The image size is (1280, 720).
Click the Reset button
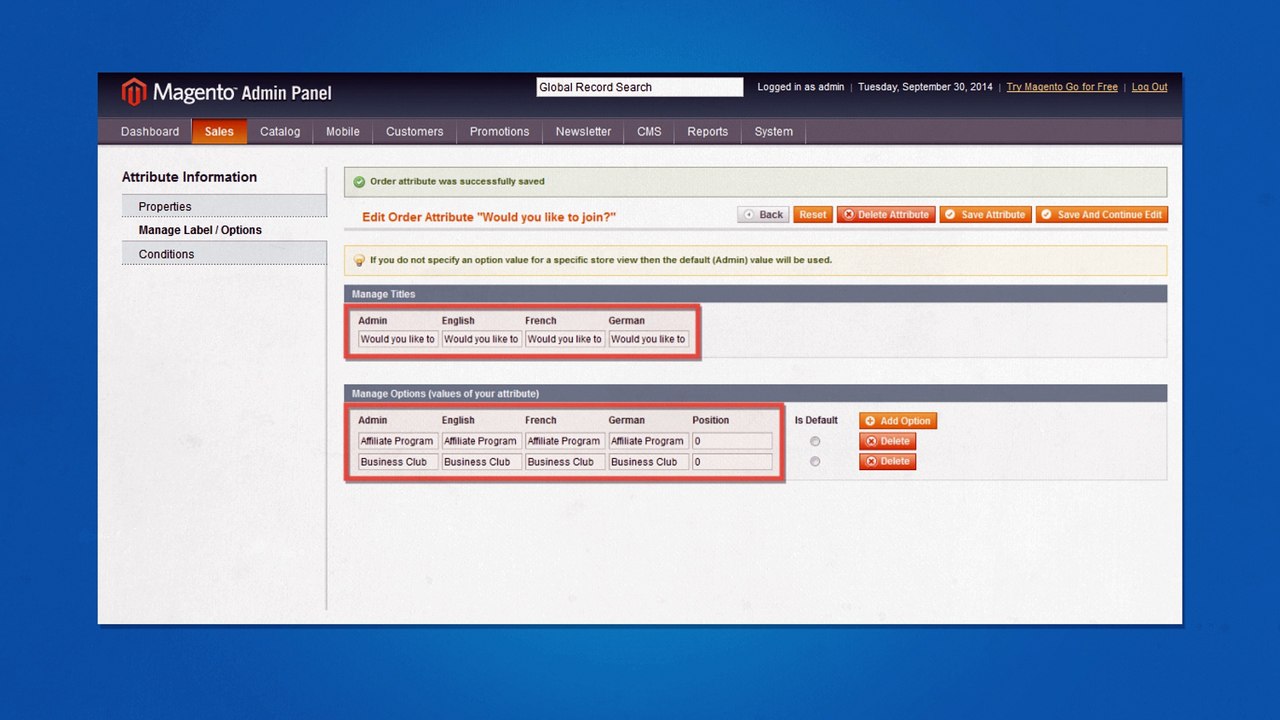[813, 215]
